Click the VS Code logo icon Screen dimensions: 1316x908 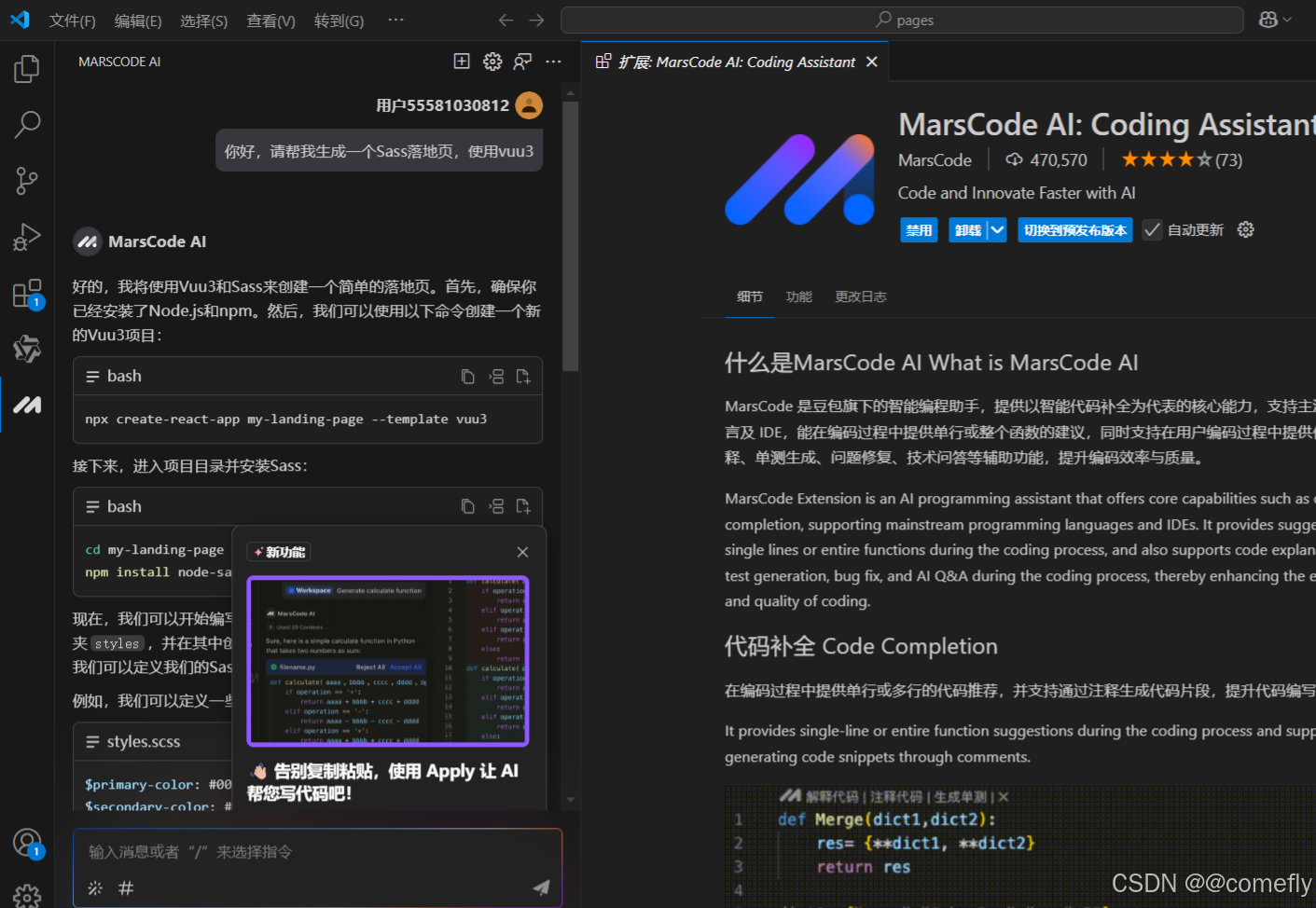20,20
